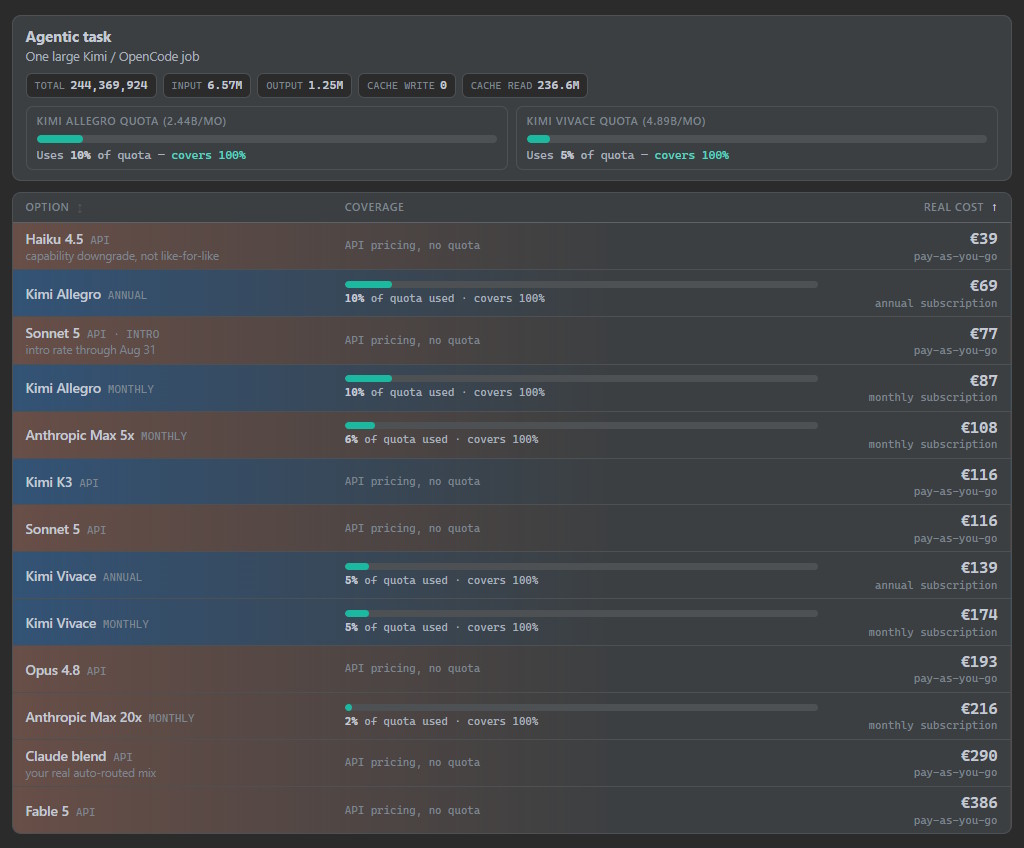The height and width of the screenshot is (848, 1024).
Task: Select the Haiku 4.5 API row
Action: [x=511, y=246]
